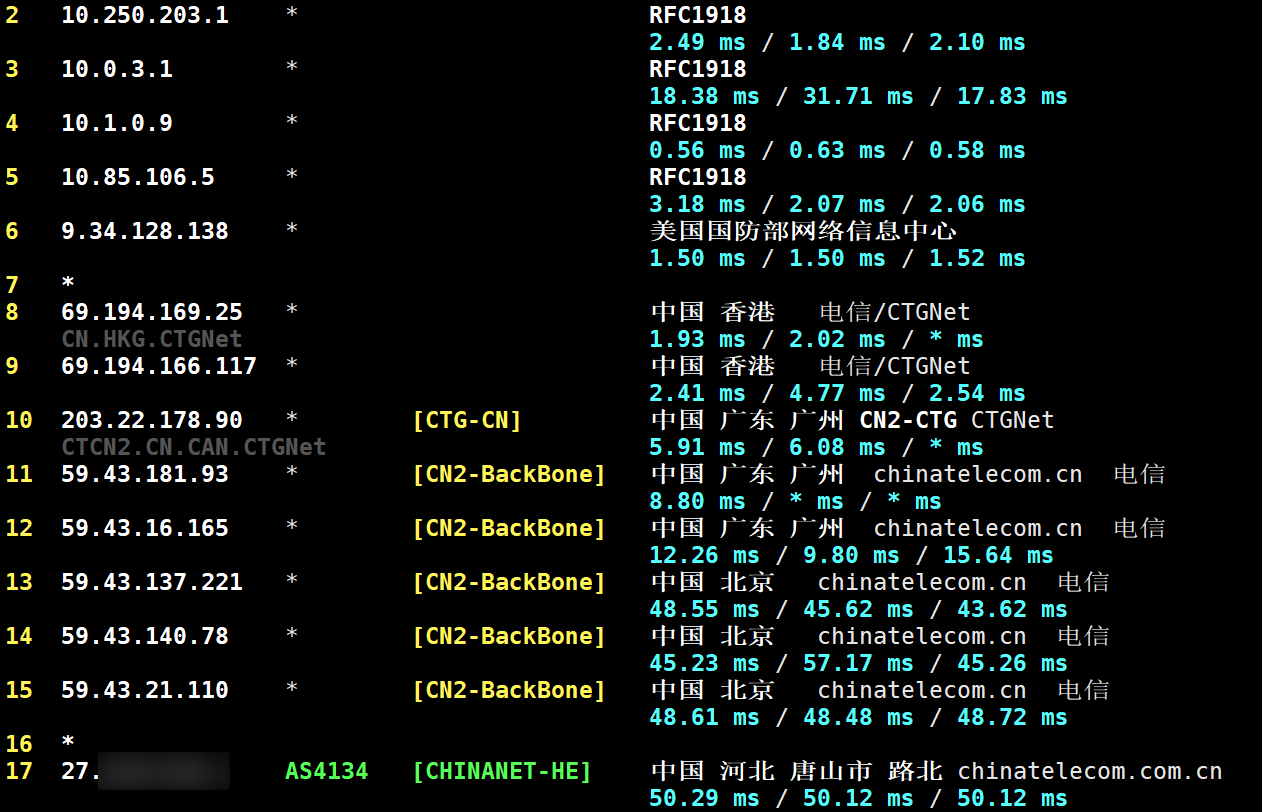The height and width of the screenshot is (812, 1262).
Task: Click RFC1918 label of hop 3
Action: click(698, 69)
